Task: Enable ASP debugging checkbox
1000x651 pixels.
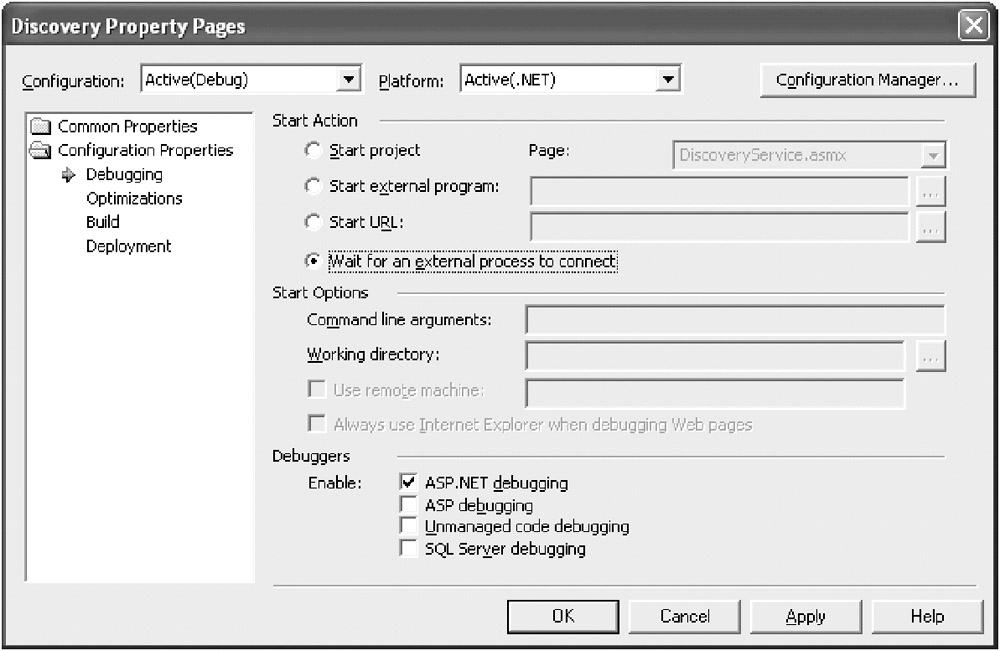Action: (408, 505)
